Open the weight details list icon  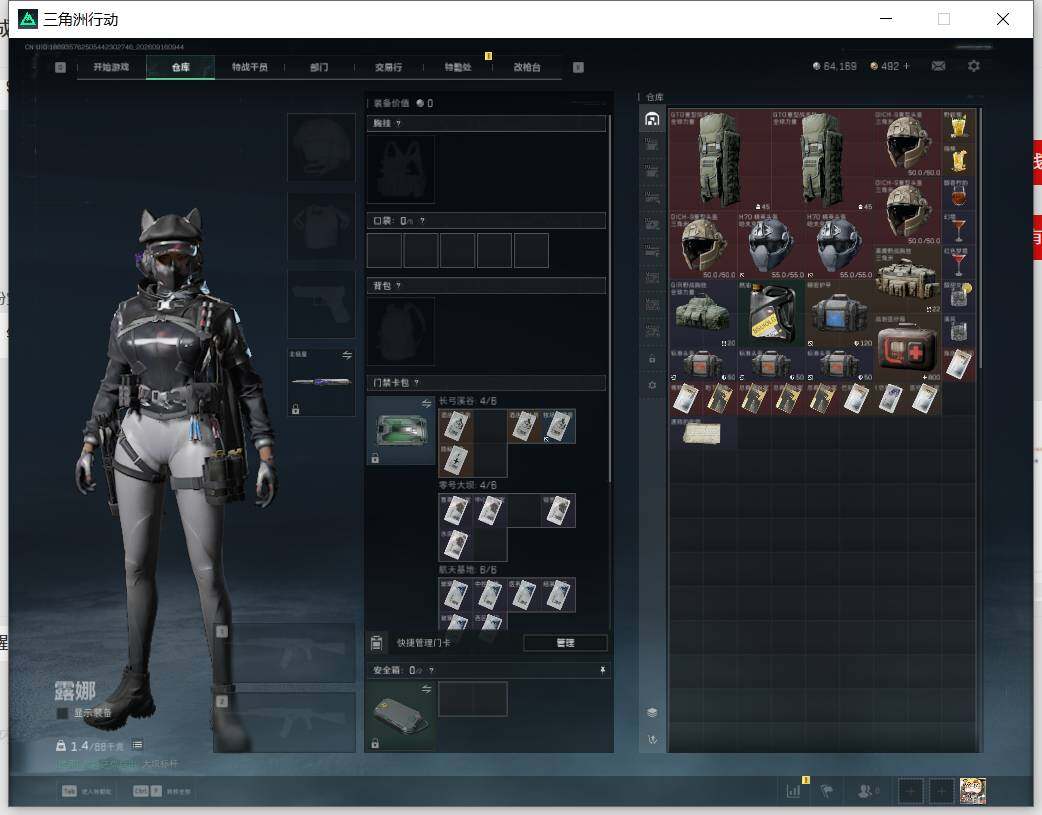(x=138, y=745)
